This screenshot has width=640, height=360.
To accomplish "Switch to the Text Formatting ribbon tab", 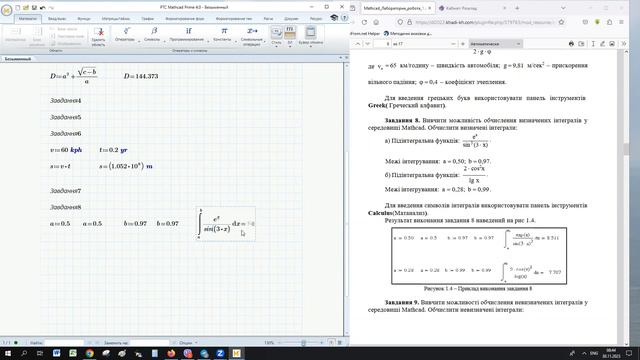I will pyautogui.click(x=233, y=19).
